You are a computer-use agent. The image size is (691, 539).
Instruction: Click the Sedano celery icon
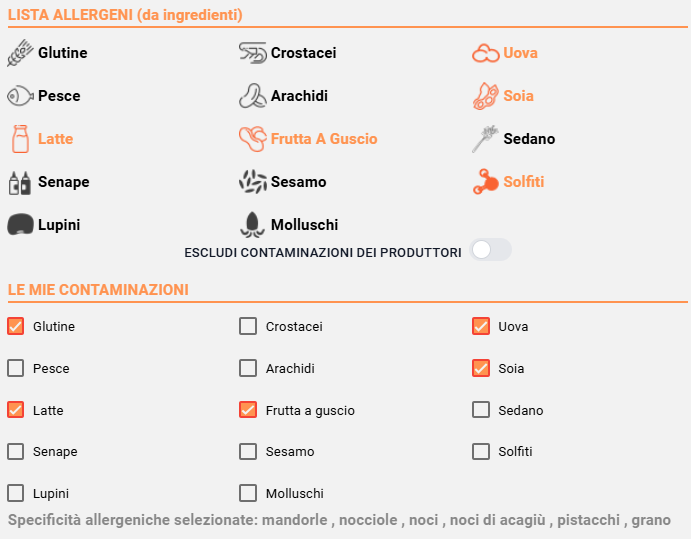(x=485, y=139)
